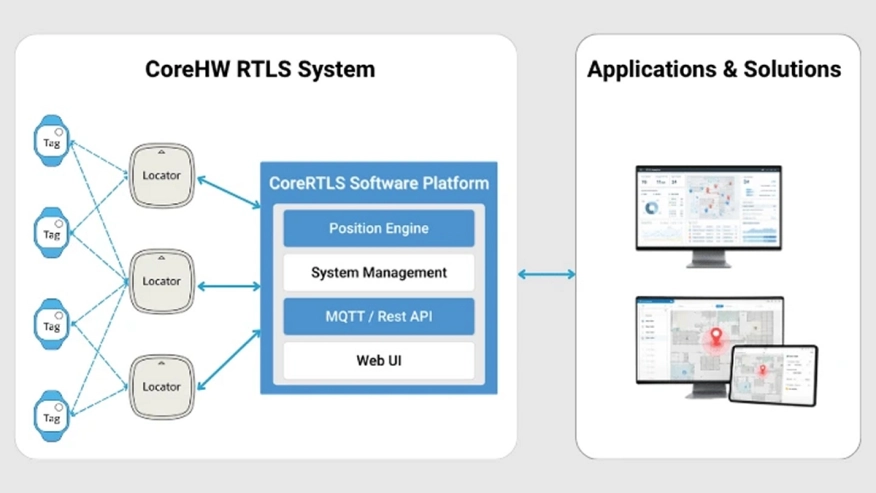Viewport: 876px width, 493px height.
Task: Click the System Management block
Action: pos(378,272)
